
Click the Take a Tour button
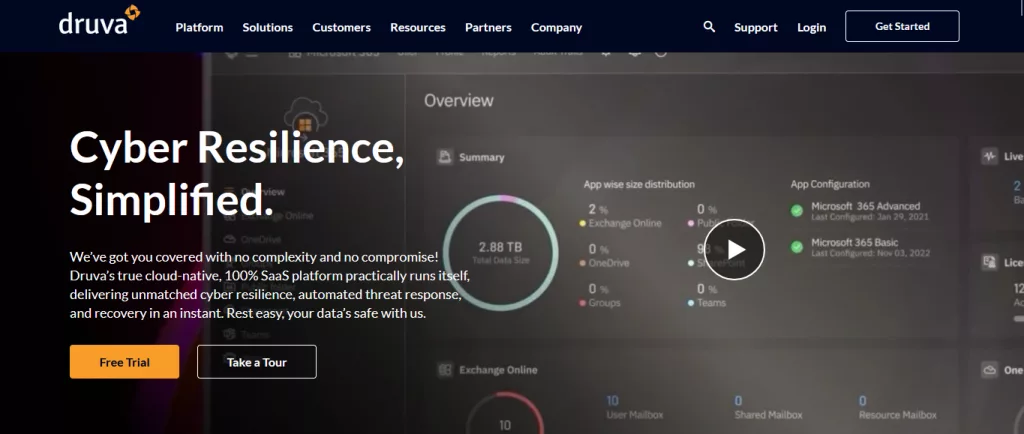pos(257,362)
